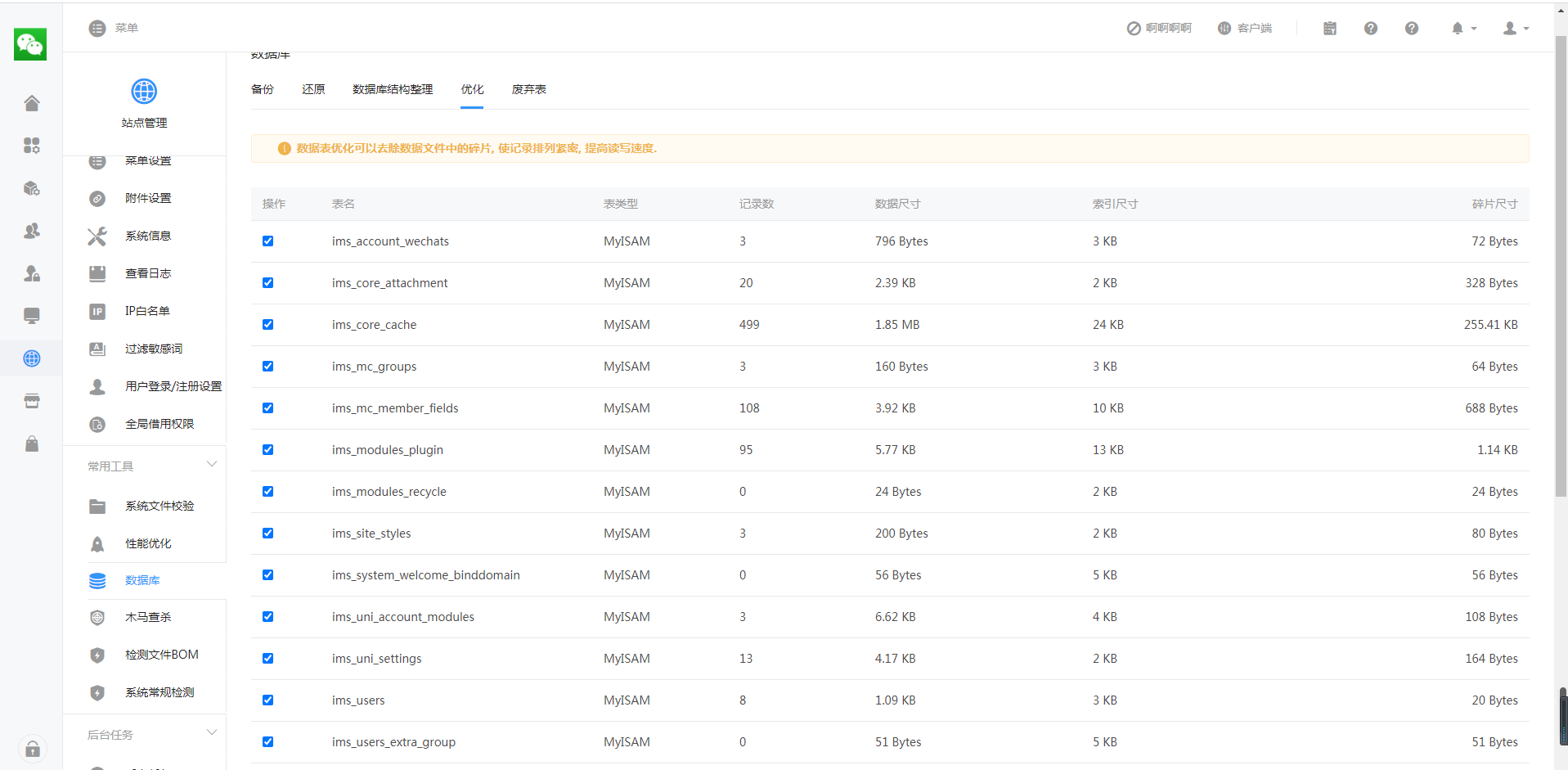Image resolution: width=1568 pixels, height=770 pixels.
Task: Click the 过滤敏感词 icon
Action: [97, 349]
